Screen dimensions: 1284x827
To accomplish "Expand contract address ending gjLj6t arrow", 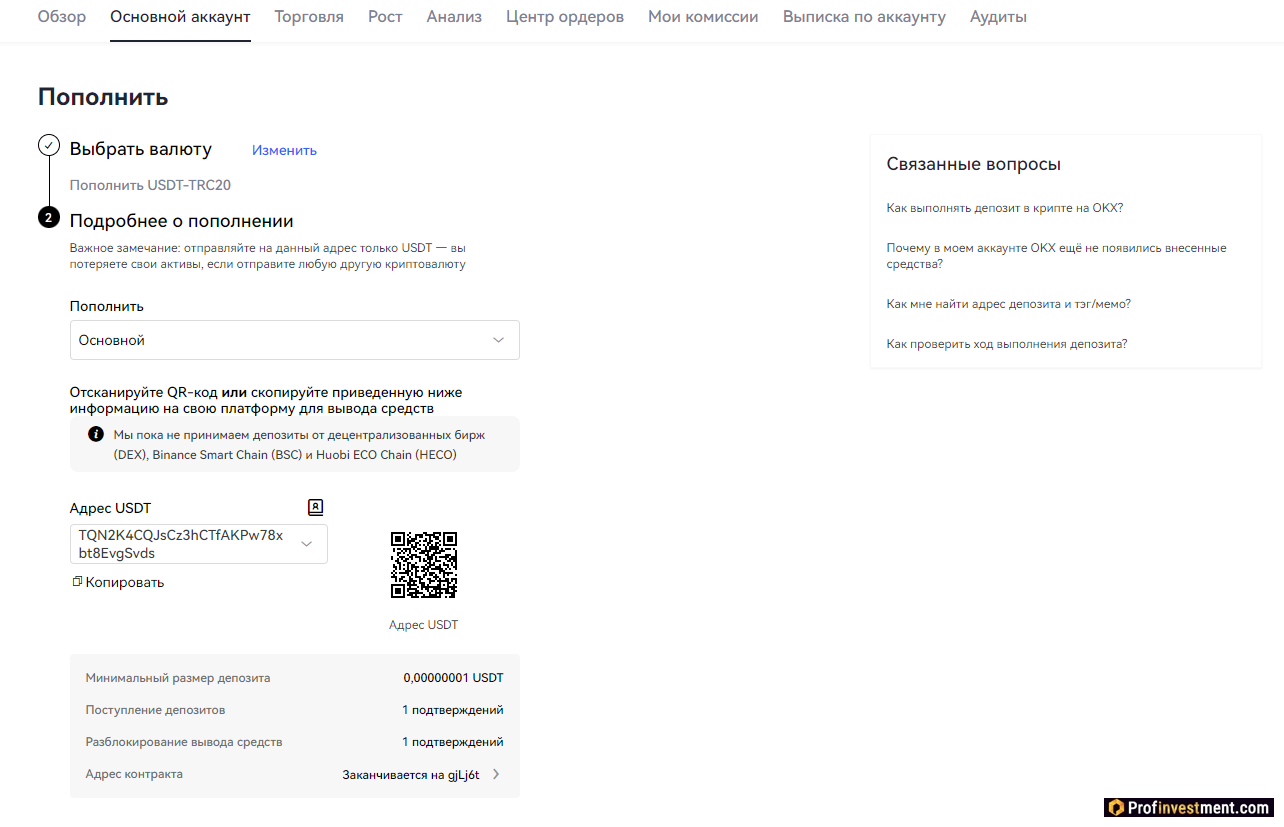I will pyautogui.click(x=496, y=774).
